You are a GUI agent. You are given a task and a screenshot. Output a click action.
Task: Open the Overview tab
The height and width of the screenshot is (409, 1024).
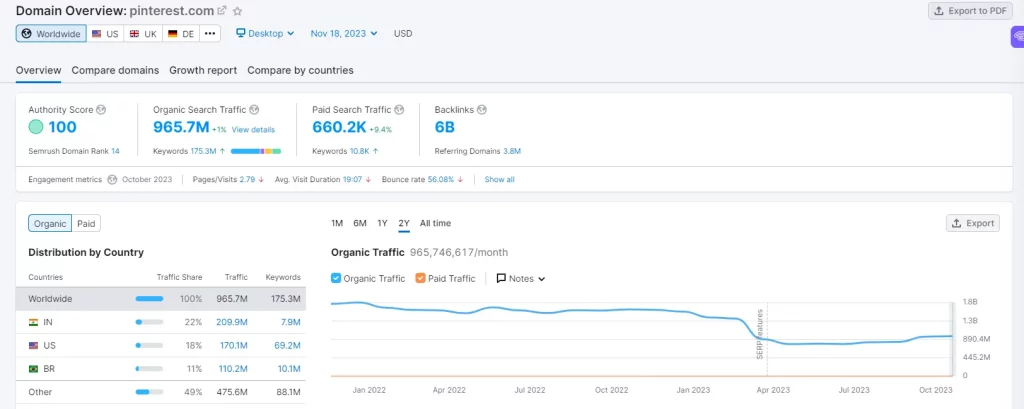(39, 70)
